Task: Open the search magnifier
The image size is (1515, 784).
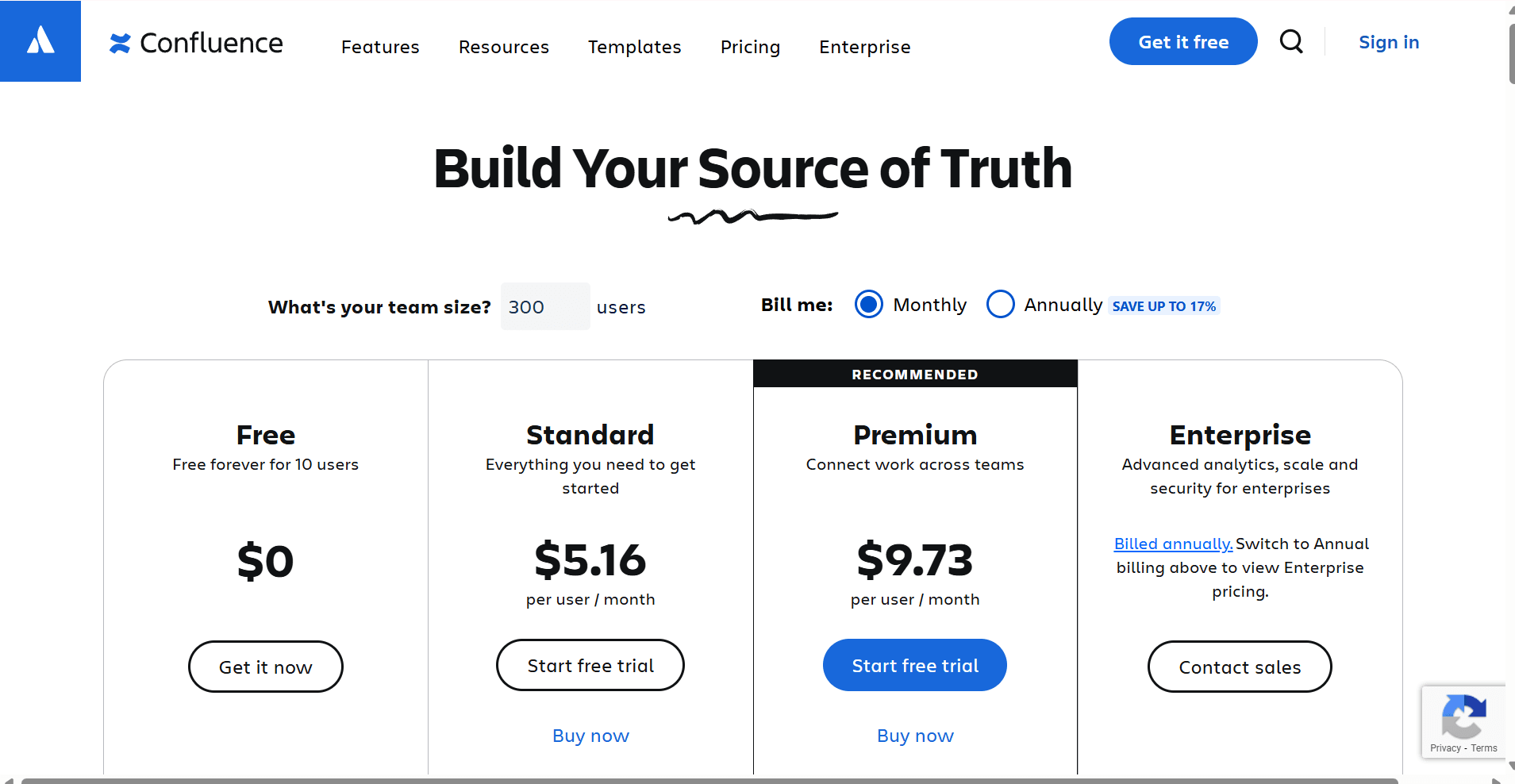Action: click(1291, 41)
